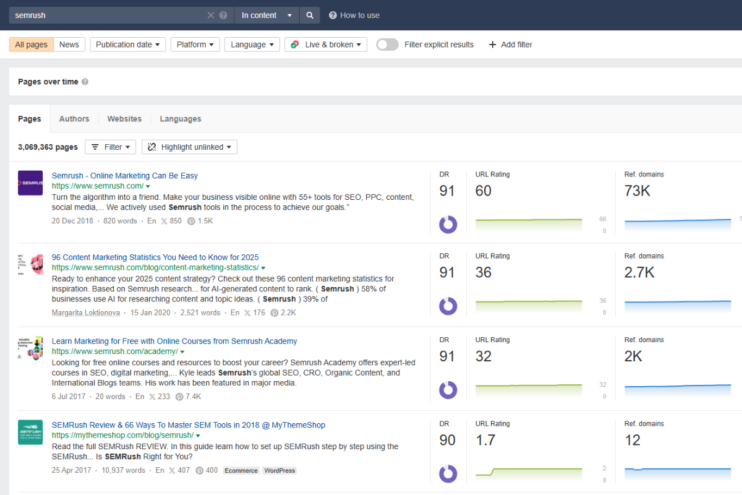Open the Ref. domains 73K trend chart
The width and height of the screenshot is (742, 495).
click(x=678, y=224)
